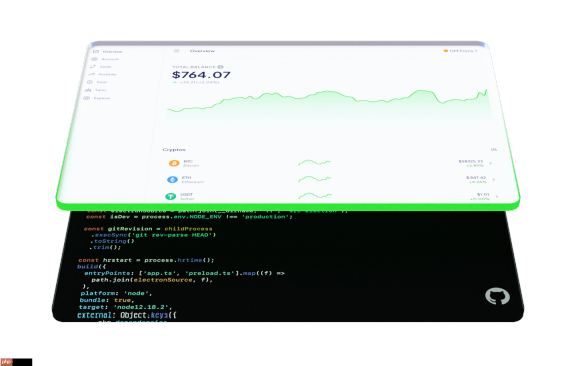576x366 pixels.
Task: Select Account in the sidebar
Action: 110,59
